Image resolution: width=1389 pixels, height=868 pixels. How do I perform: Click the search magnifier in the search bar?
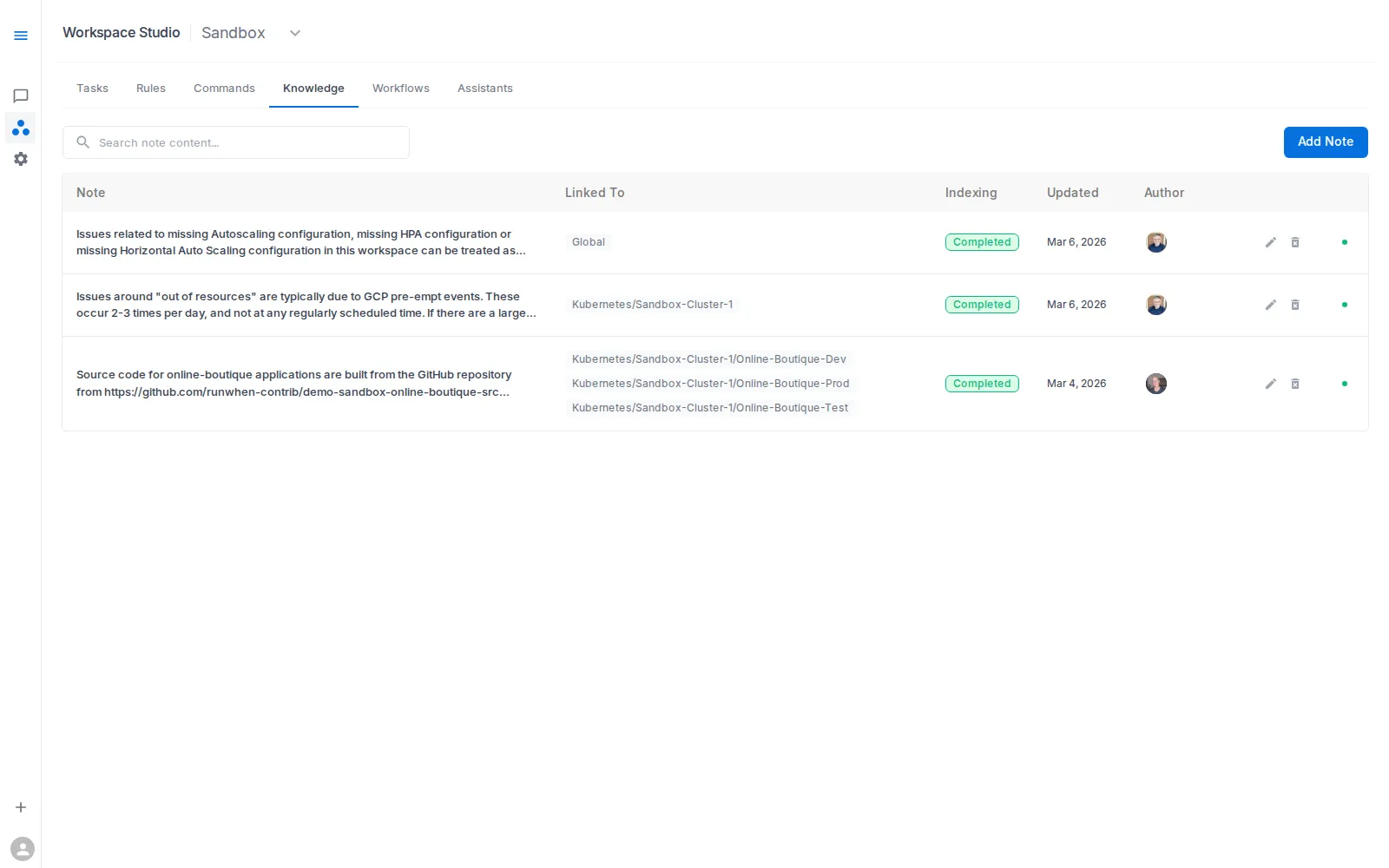(82, 142)
